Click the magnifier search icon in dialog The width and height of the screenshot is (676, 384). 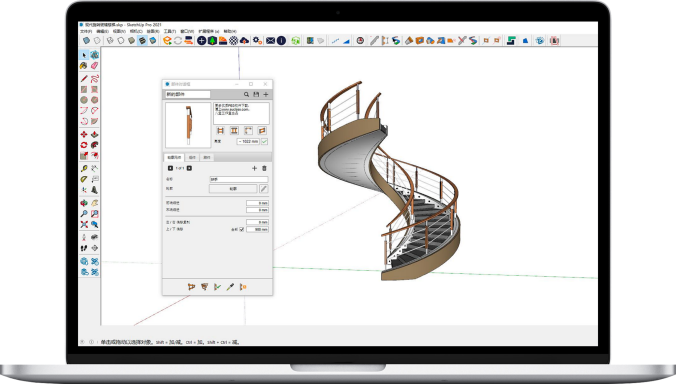click(x=246, y=94)
